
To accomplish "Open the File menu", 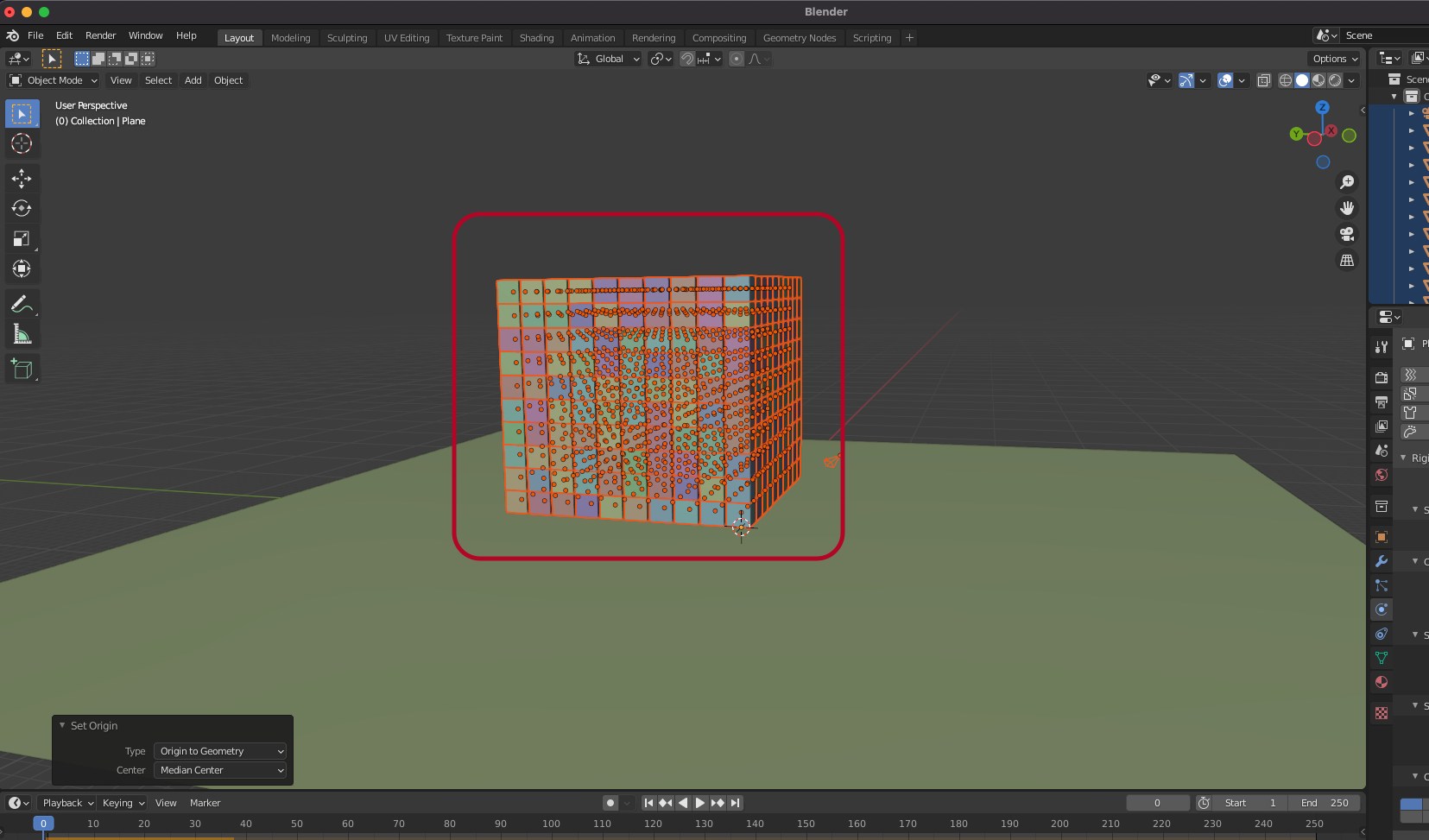I will (x=35, y=35).
